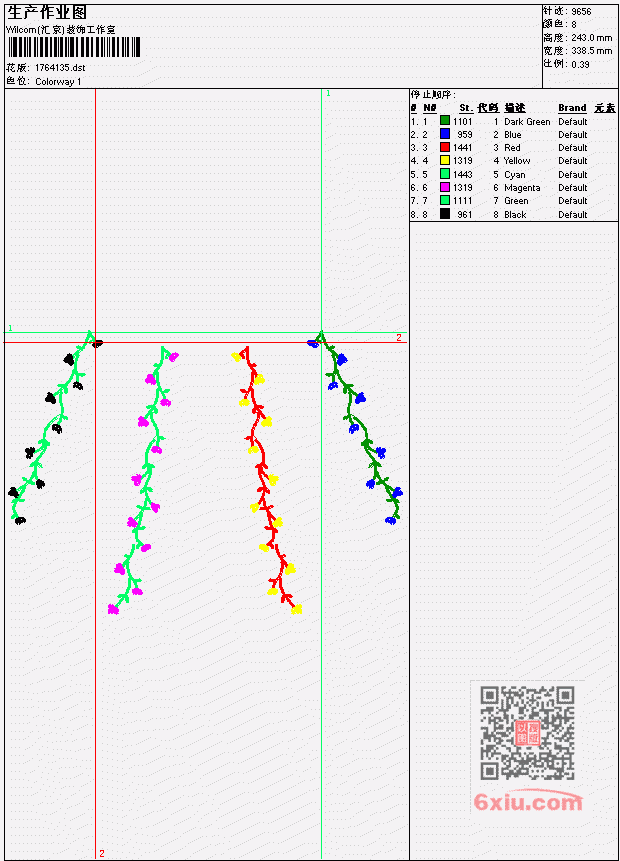Pick the Magenta color swatch
This screenshot has height=861, width=620.
[x=445, y=187]
